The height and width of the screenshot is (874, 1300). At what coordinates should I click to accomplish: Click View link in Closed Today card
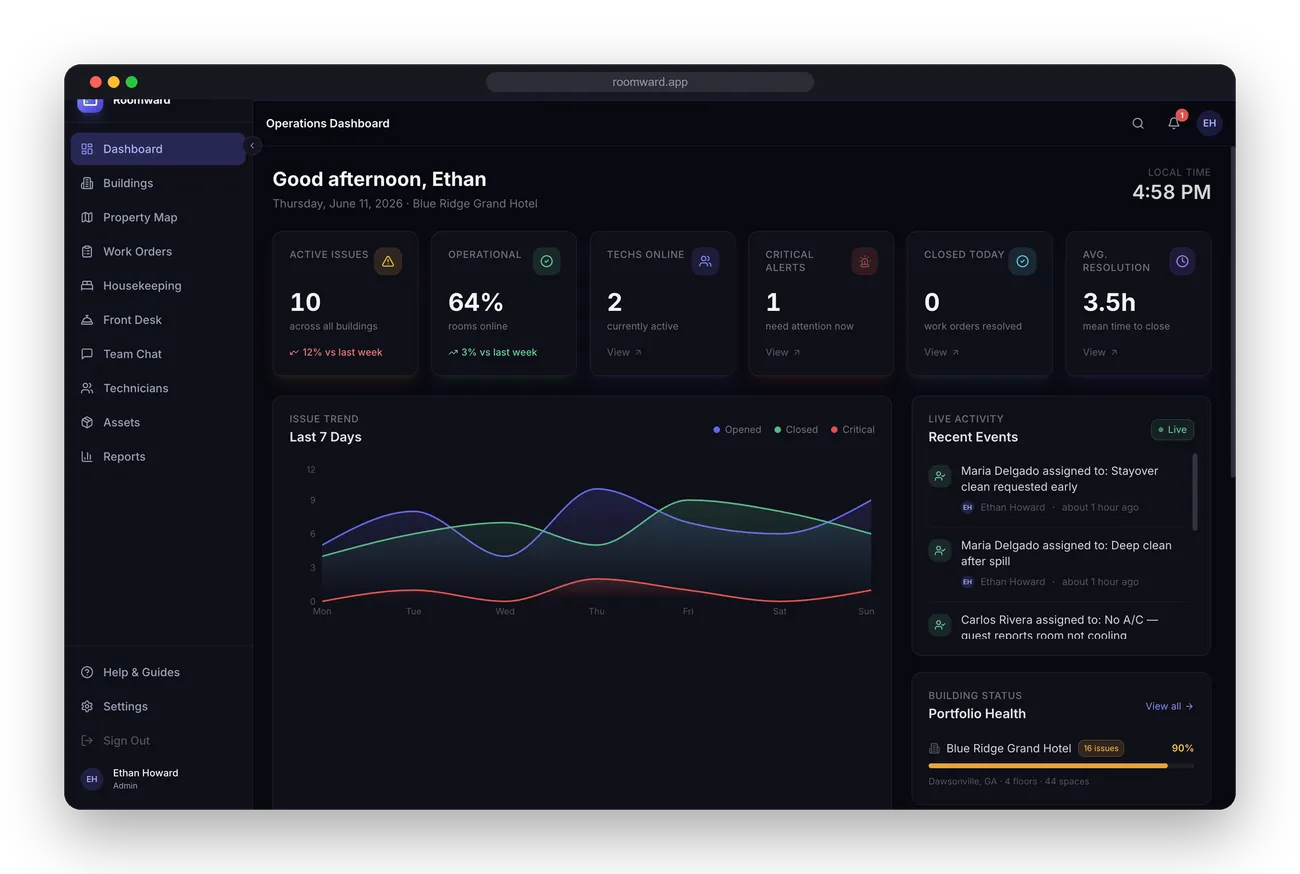point(941,352)
